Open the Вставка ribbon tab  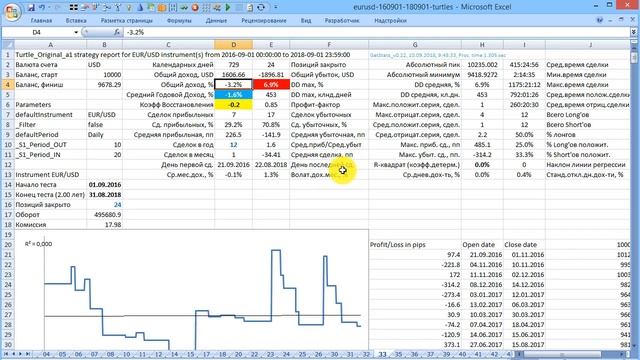click(76, 20)
